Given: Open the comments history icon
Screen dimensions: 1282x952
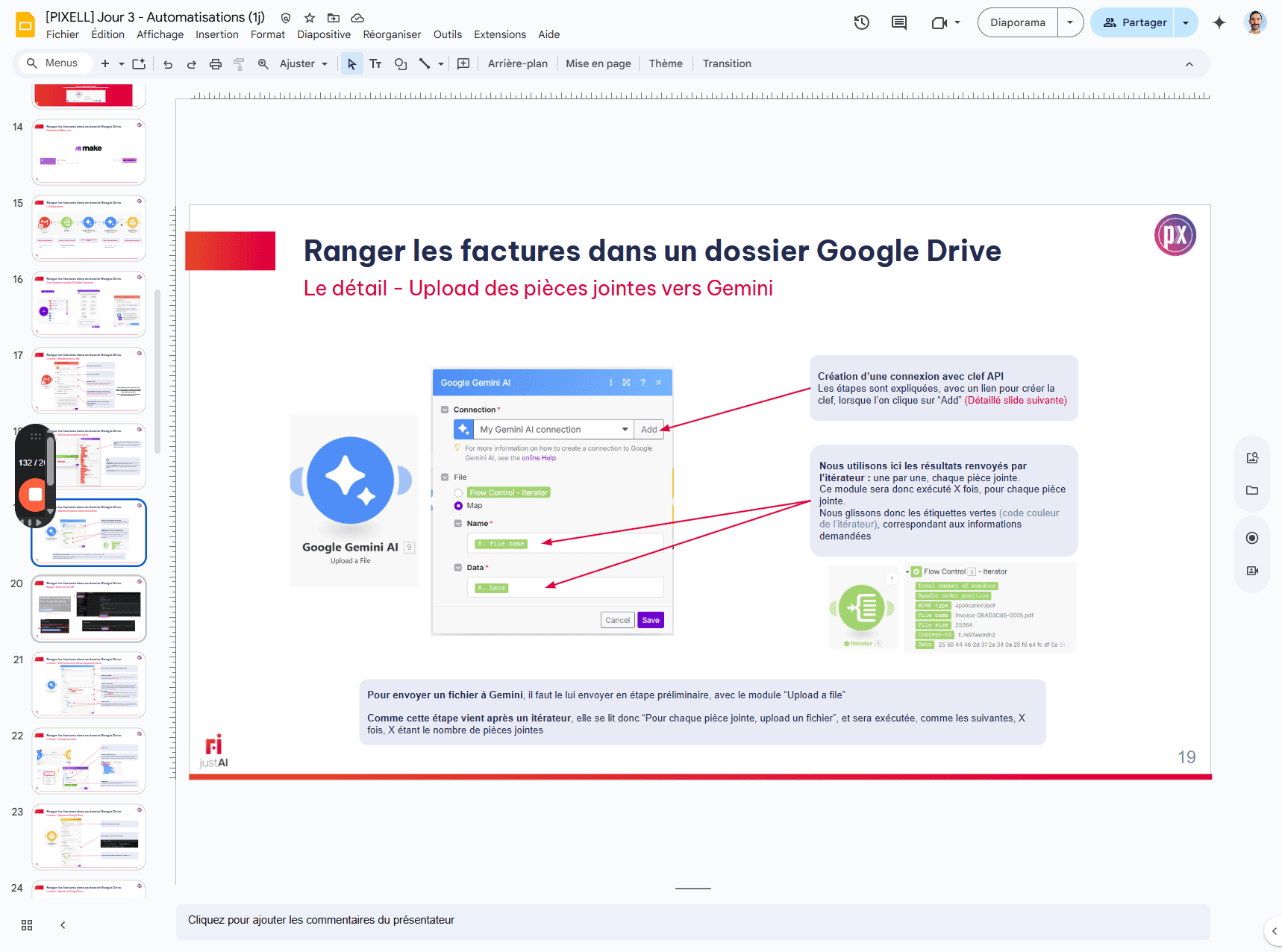Looking at the screenshot, I should [899, 22].
